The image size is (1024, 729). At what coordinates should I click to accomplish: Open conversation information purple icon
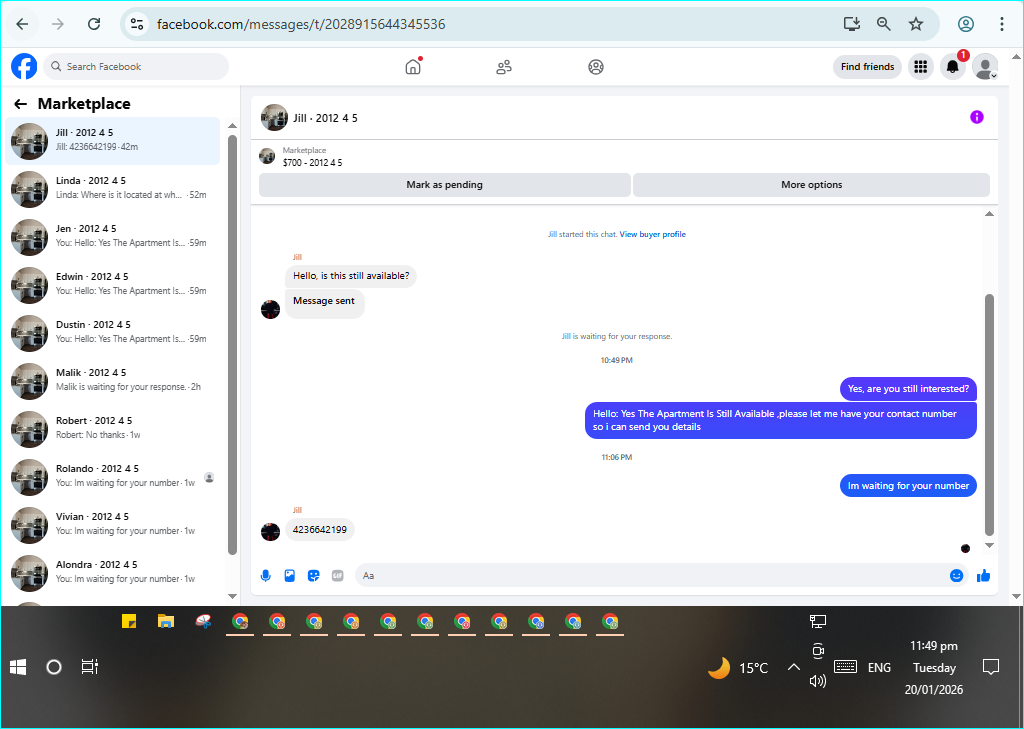[976, 118]
